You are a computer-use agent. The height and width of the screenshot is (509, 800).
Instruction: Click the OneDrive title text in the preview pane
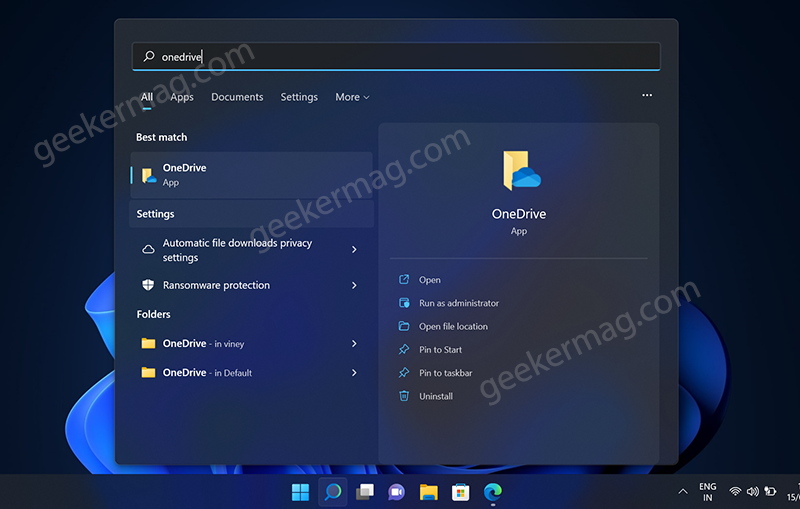click(x=519, y=214)
